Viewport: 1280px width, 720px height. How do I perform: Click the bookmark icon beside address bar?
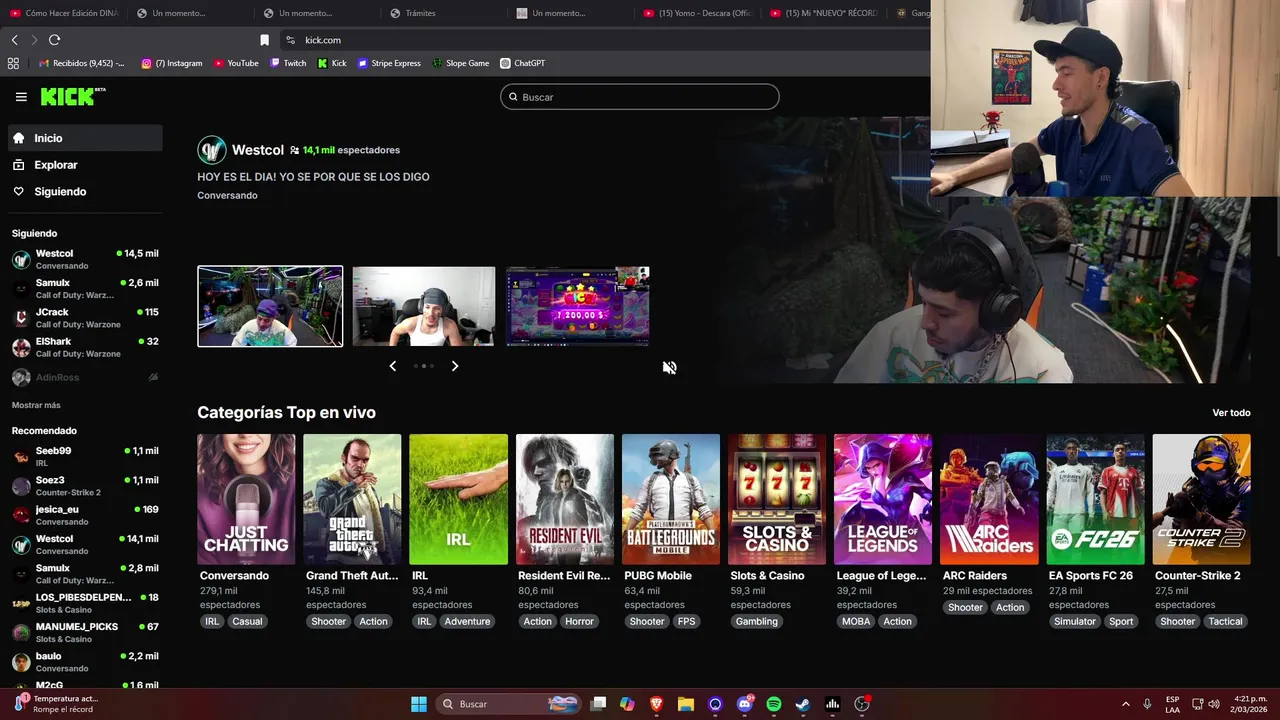pos(264,40)
